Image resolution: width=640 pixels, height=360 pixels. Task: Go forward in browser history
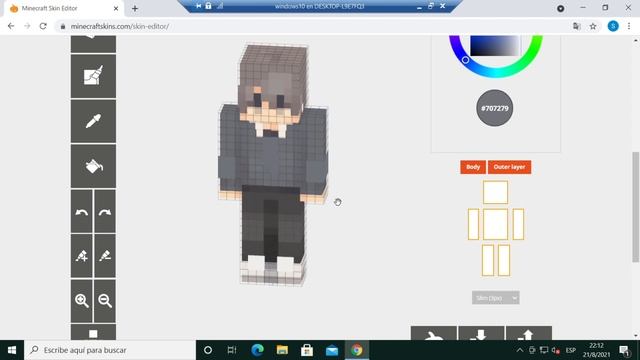click(x=27, y=26)
